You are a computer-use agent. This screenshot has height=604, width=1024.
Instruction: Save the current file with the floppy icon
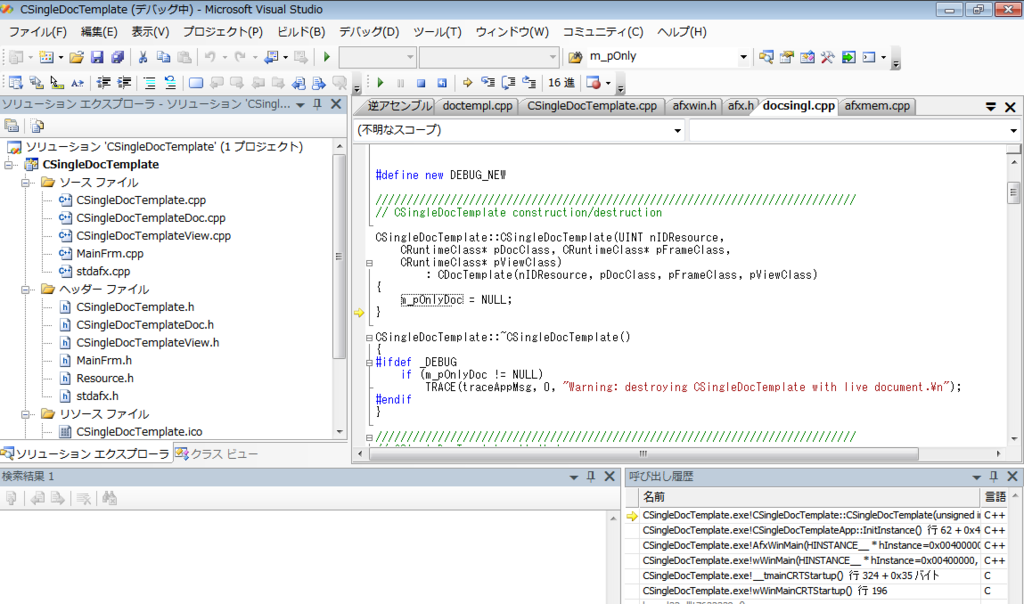[x=97, y=57]
